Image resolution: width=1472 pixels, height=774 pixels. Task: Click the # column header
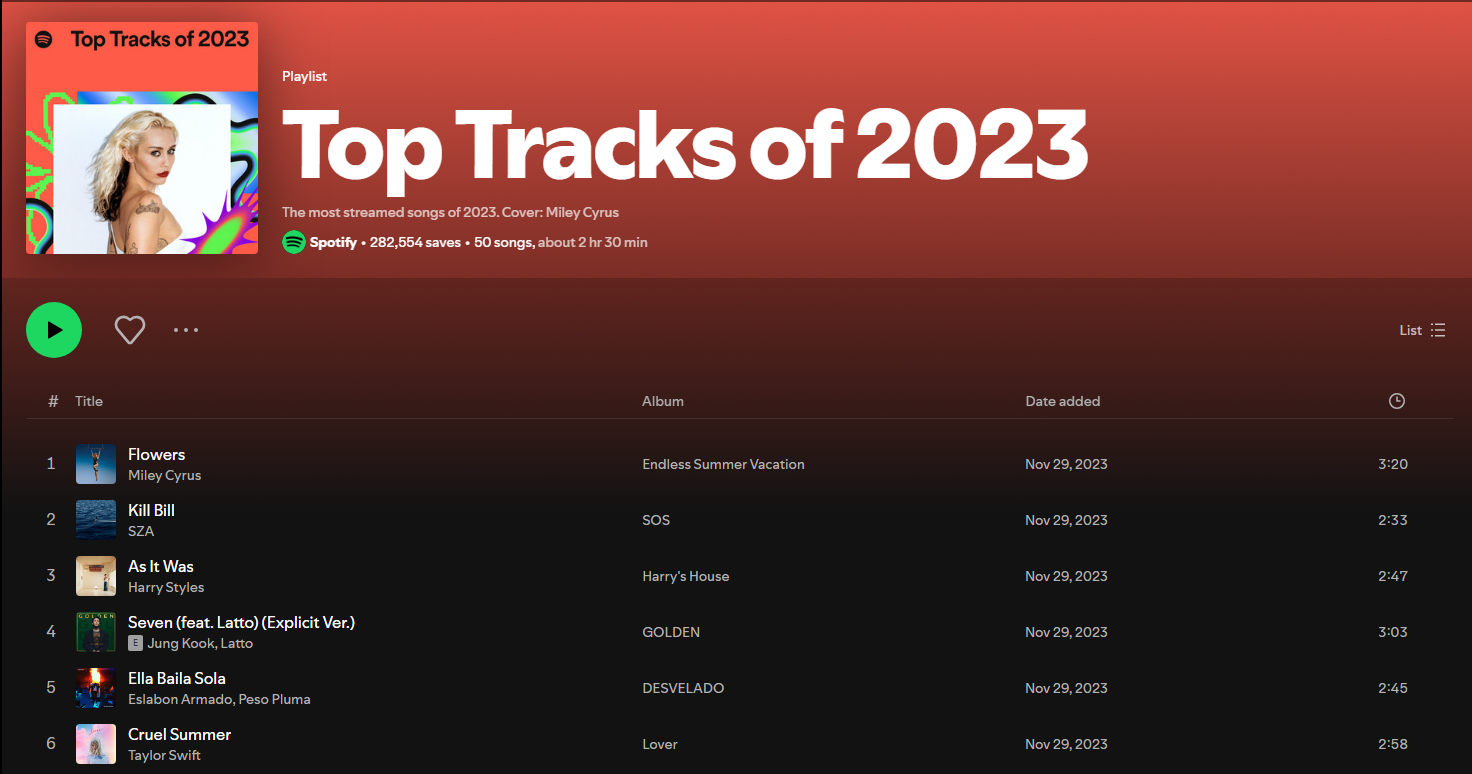click(x=54, y=401)
